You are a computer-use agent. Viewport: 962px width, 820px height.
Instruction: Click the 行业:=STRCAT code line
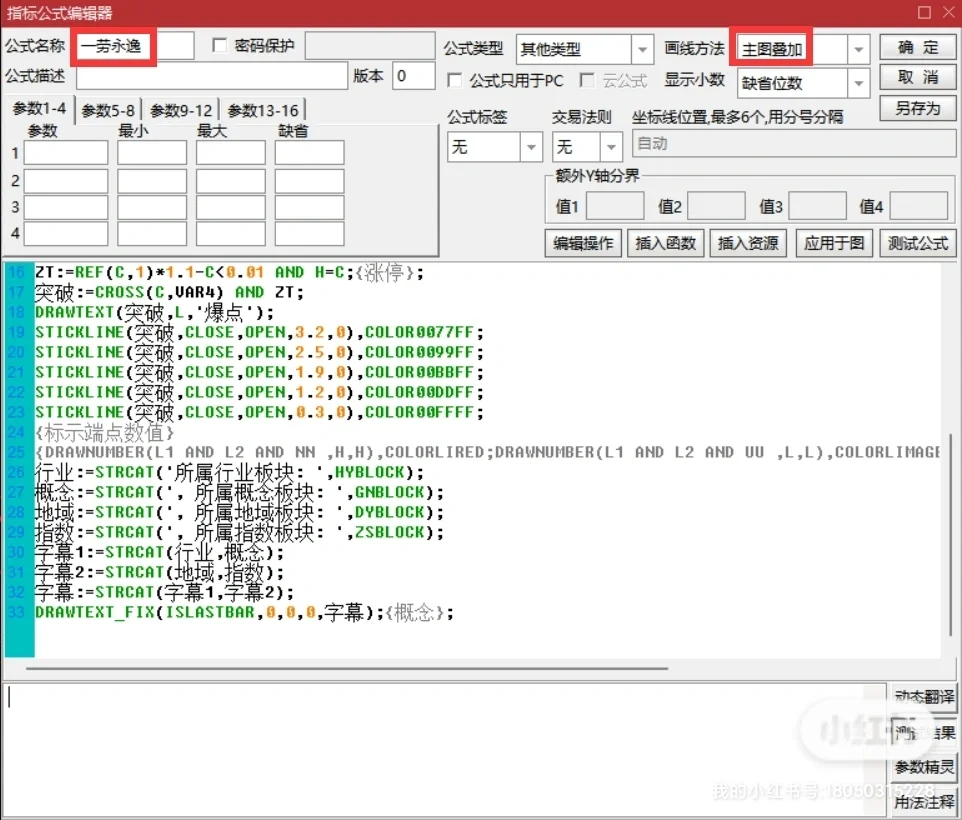(x=229, y=472)
